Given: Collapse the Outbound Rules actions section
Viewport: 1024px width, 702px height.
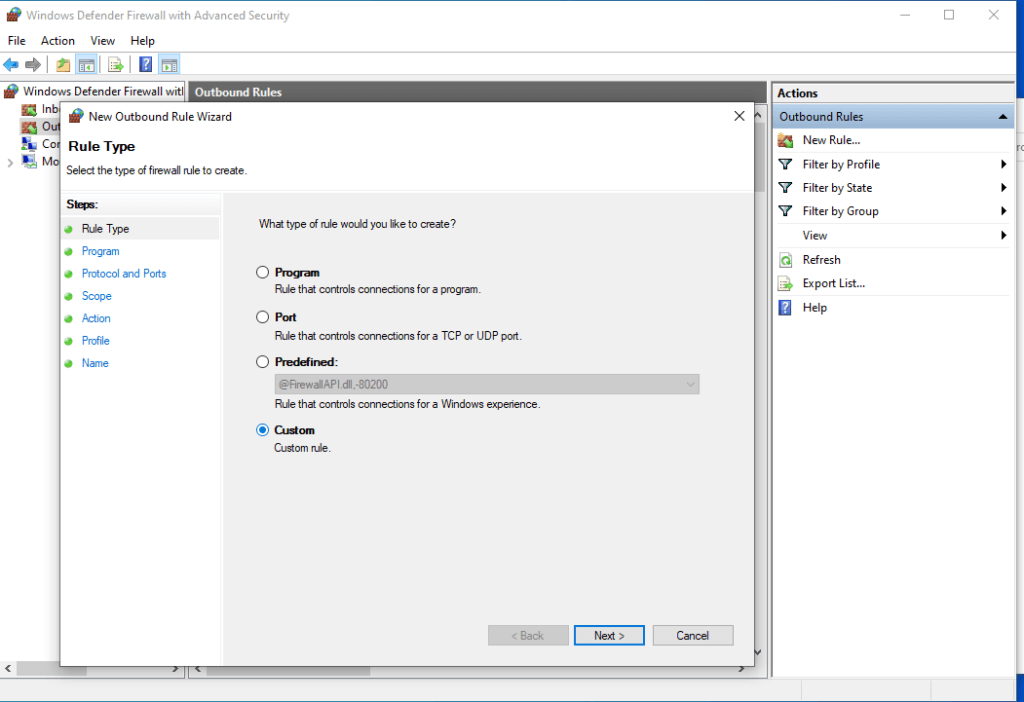Looking at the screenshot, I should click(1002, 117).
